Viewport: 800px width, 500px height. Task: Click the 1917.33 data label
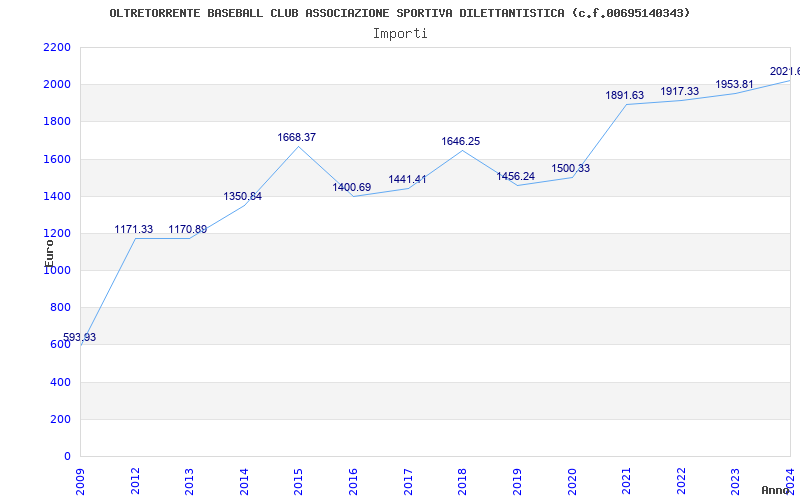680,91
